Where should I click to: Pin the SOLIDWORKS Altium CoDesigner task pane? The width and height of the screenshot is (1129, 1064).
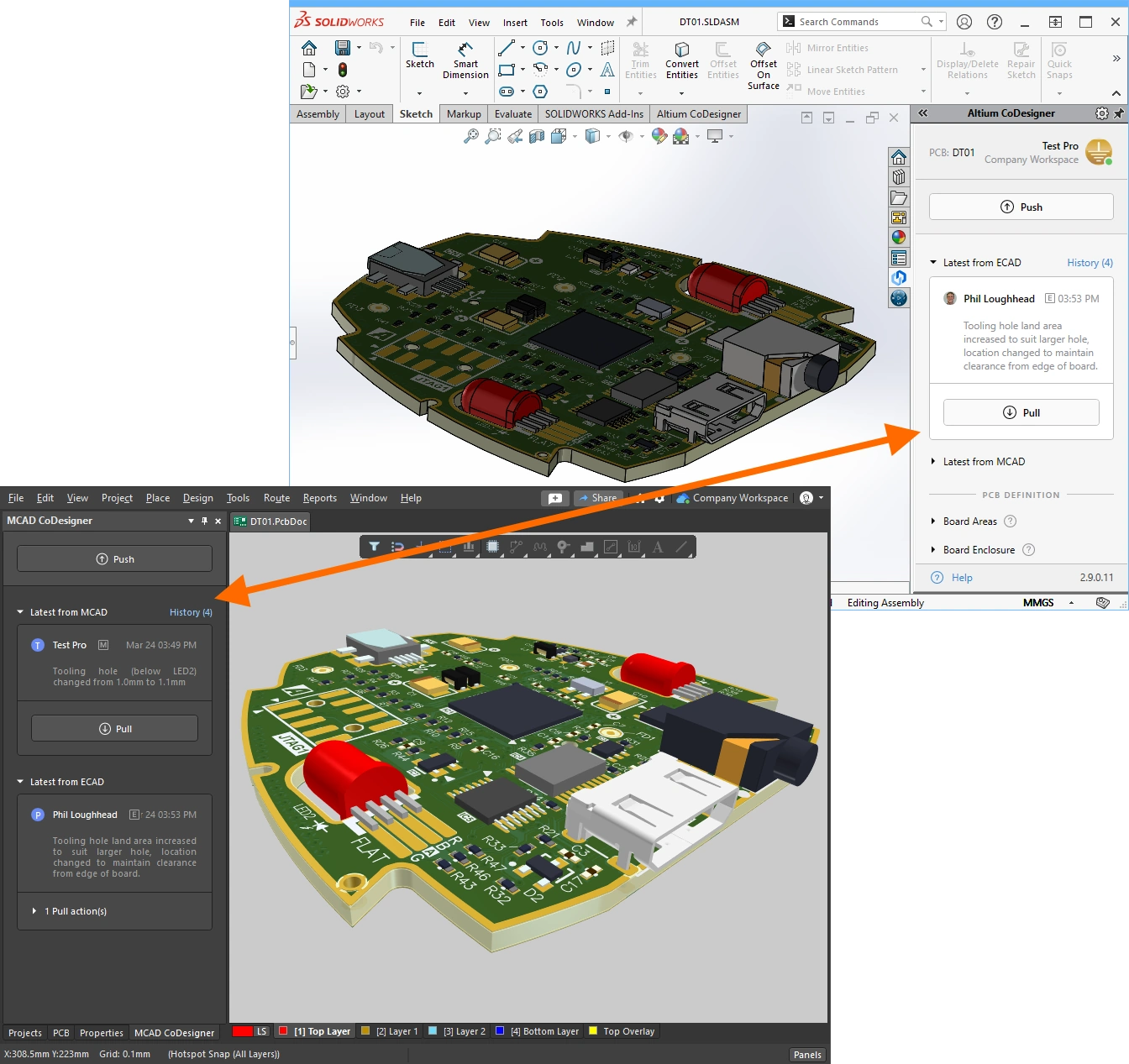1119,113
